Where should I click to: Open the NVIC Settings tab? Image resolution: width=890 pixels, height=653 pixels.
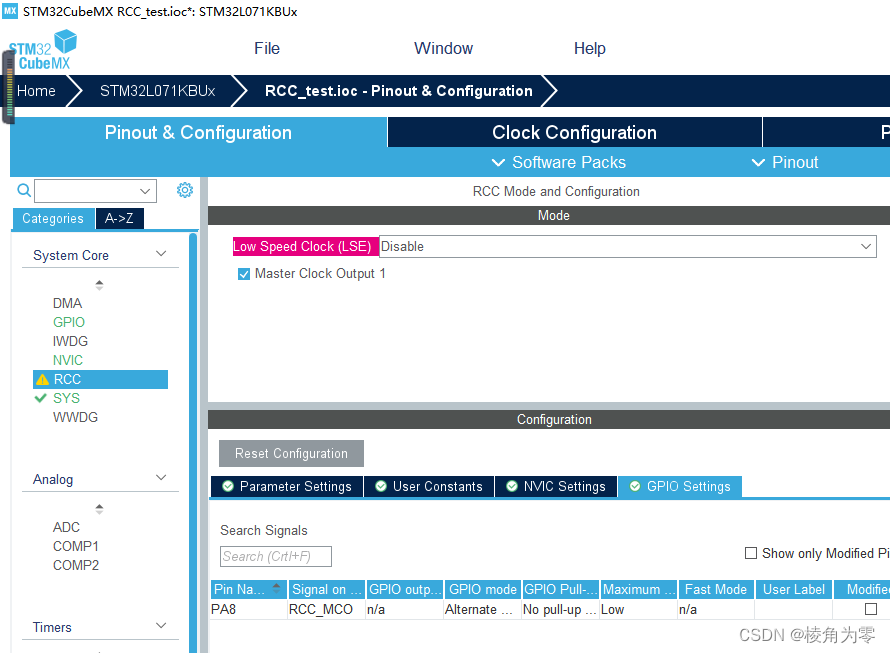pyautogui.click(x=556, y=487)
